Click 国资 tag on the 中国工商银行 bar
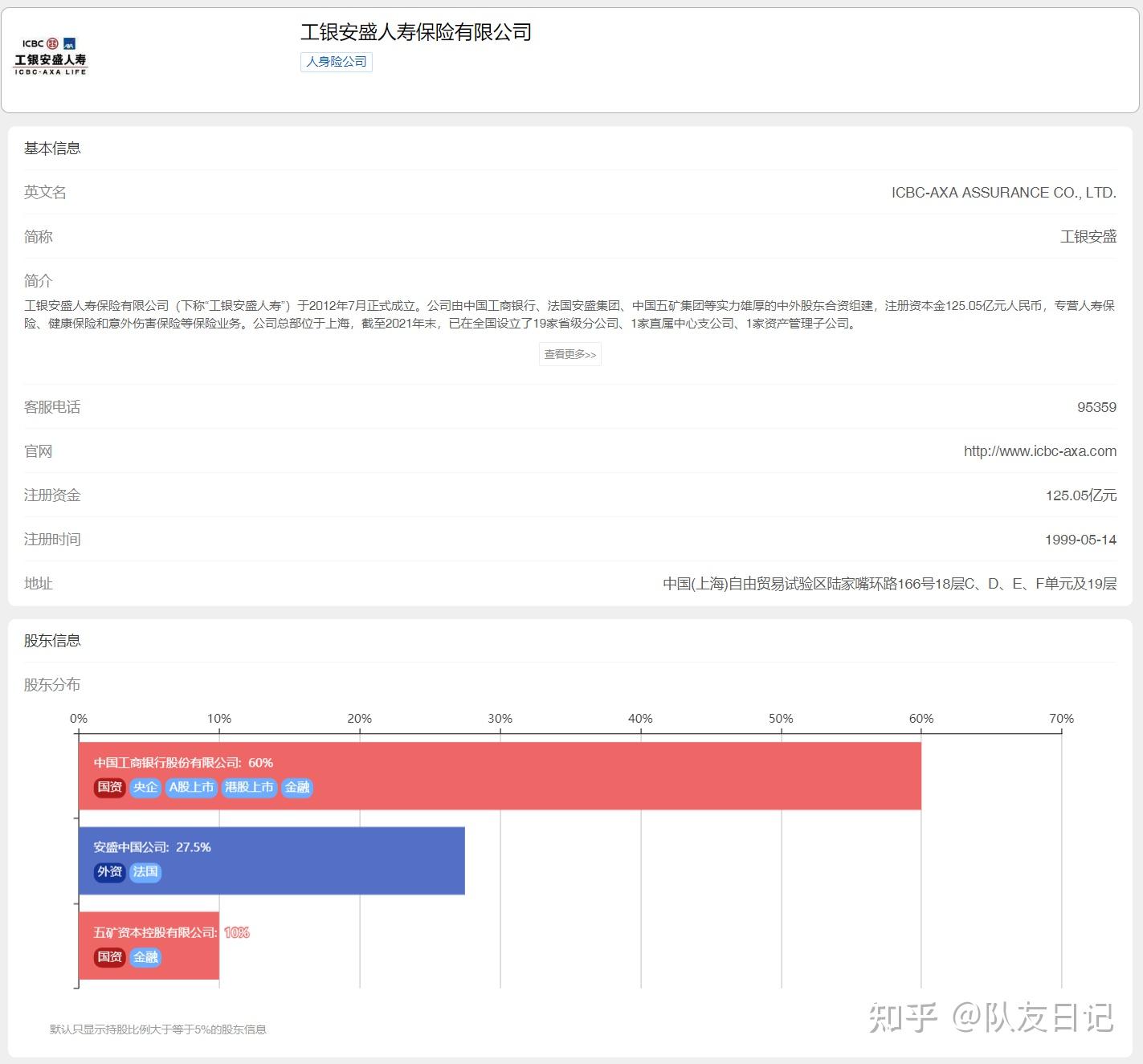 point(110,788)
